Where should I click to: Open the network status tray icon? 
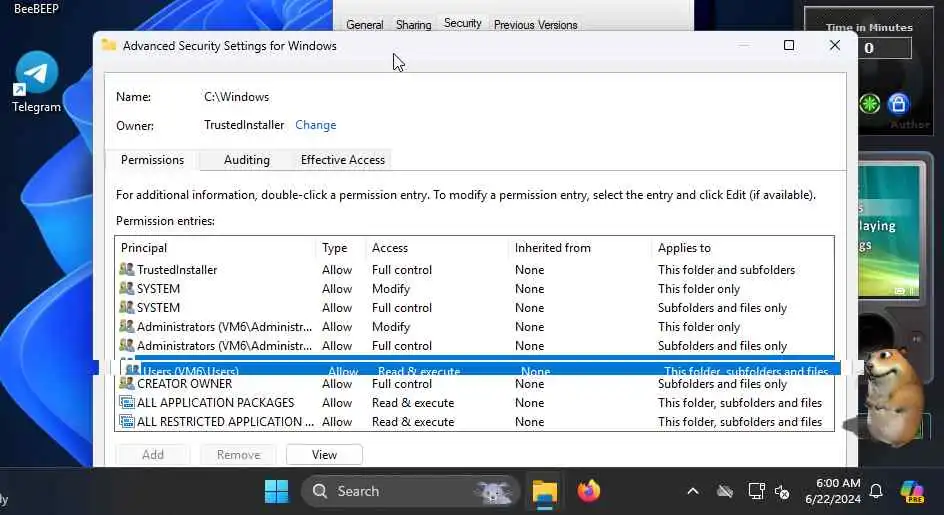(x=756, y=492)
